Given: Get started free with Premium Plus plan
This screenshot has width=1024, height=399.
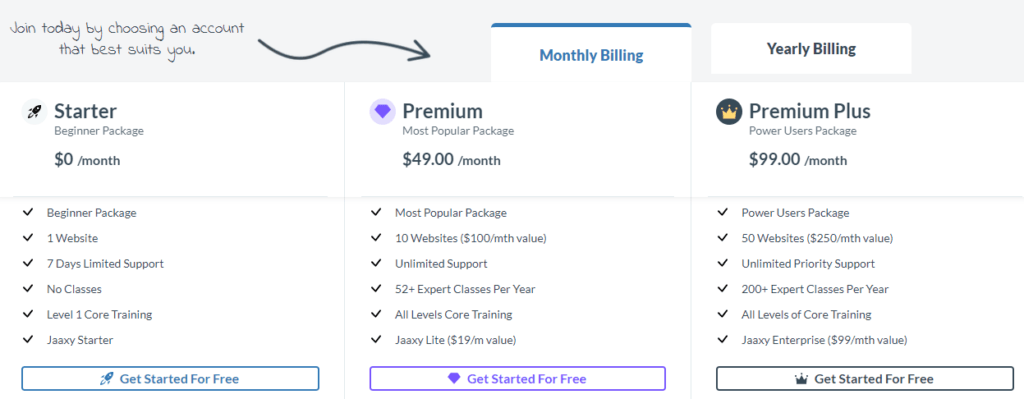Looking at the screenshot, I should (x=865, y=379).
